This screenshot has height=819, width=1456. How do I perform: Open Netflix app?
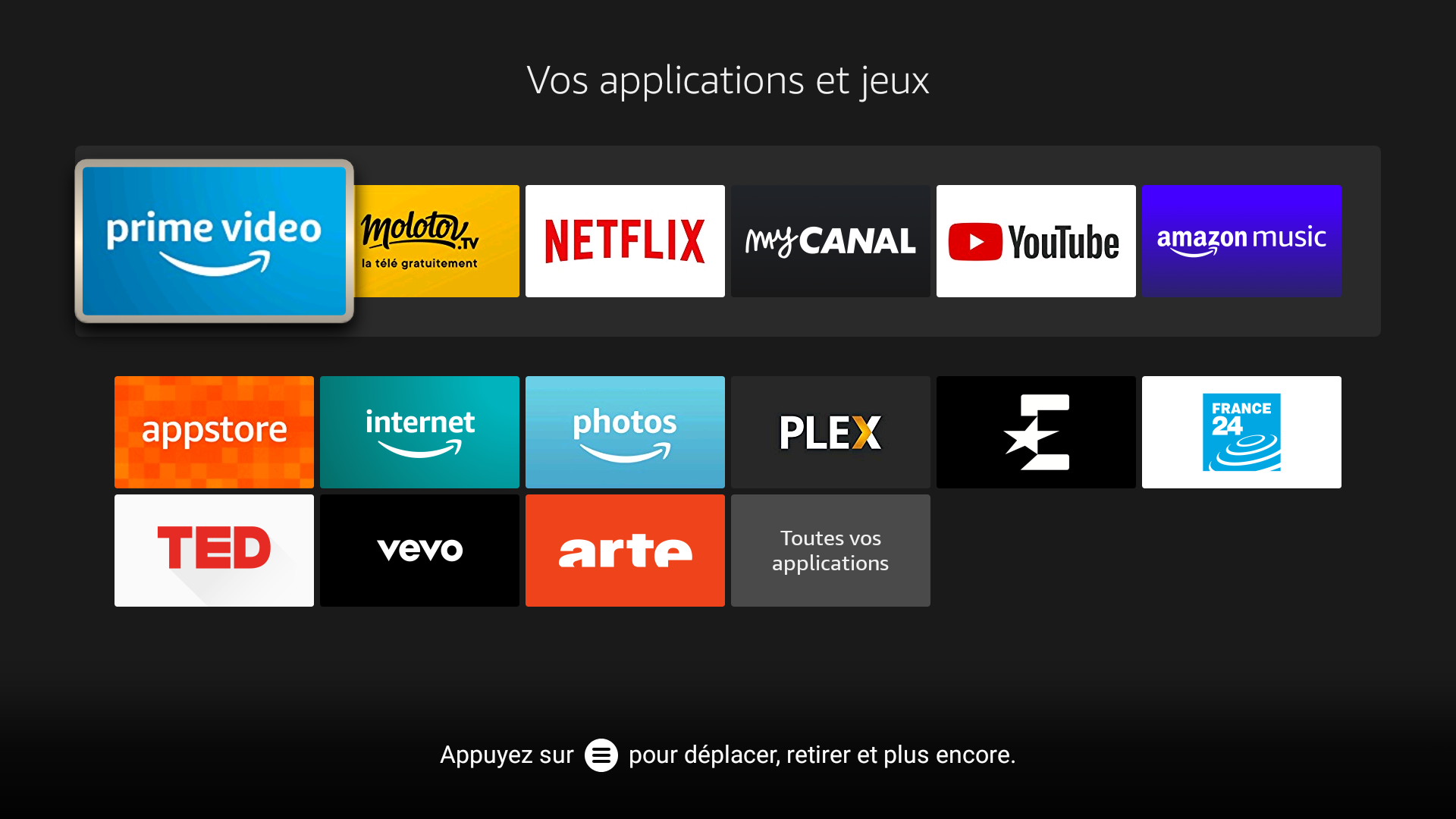point(625,240)
